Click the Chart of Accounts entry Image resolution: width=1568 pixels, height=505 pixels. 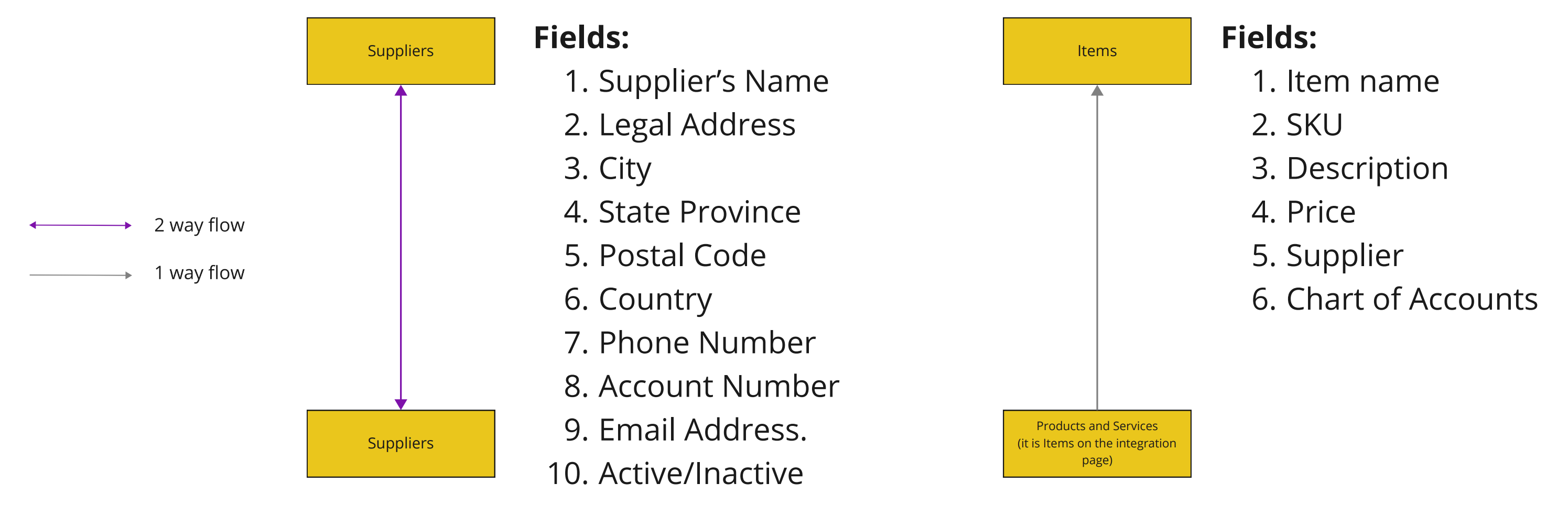click(1394, 299)
